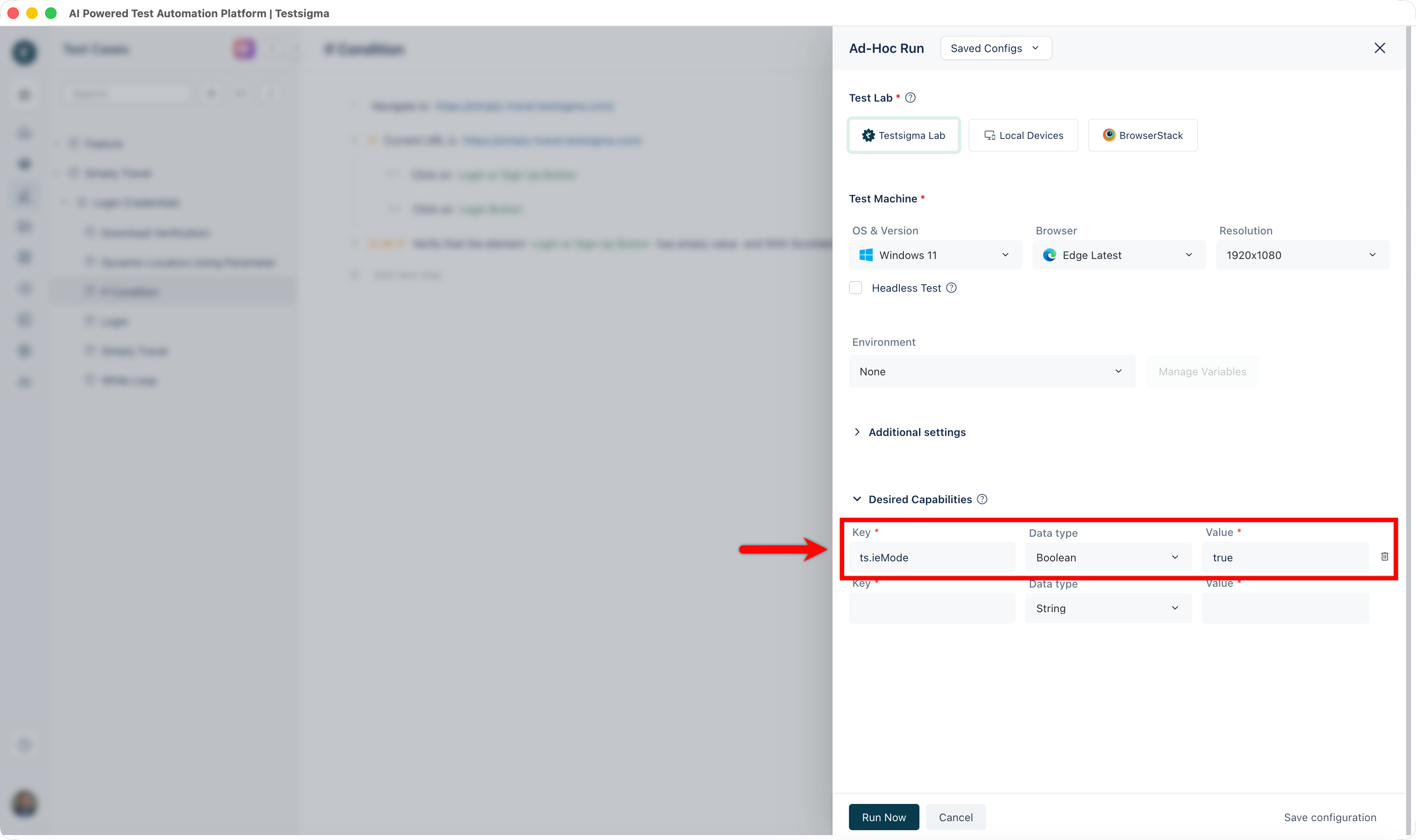Click the green macOS zoom button
This screenshot has height=840, width=1416.
pos(50,13)
